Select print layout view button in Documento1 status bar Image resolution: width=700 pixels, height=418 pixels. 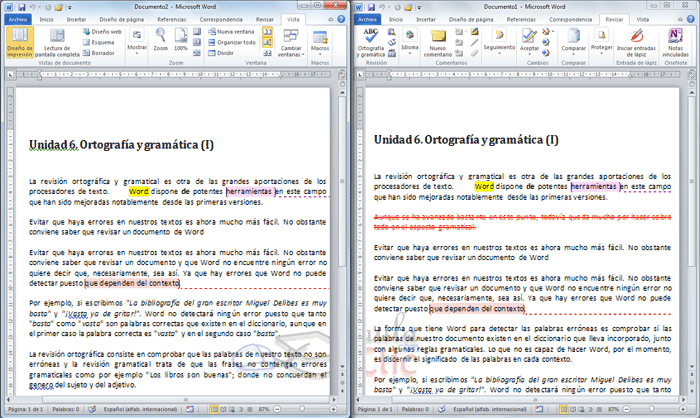(564, 409)
